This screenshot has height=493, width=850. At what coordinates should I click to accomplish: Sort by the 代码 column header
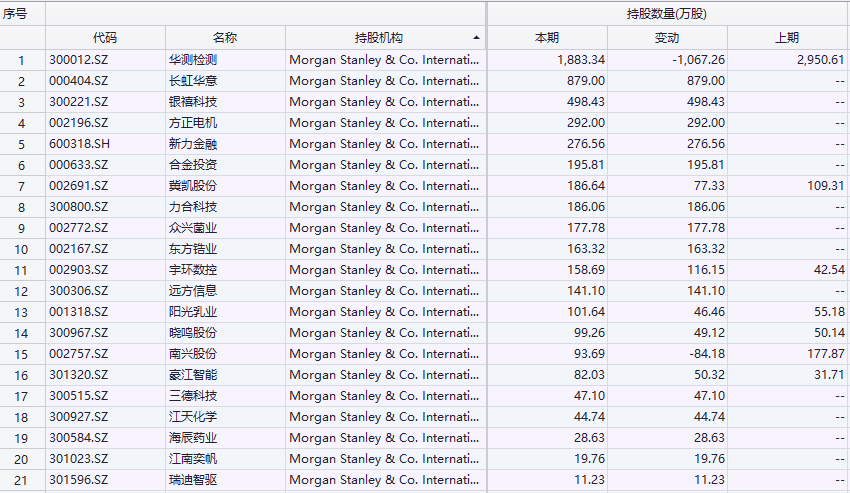click(105, 38)
